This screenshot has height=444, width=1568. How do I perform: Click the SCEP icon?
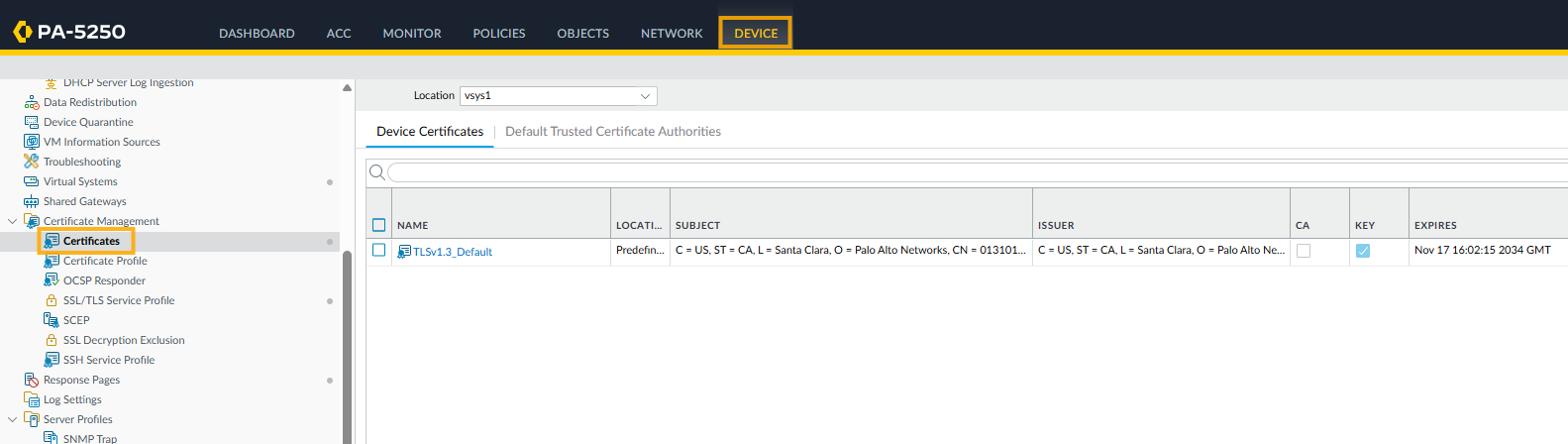pyautogui.click(x=52, y=320)
